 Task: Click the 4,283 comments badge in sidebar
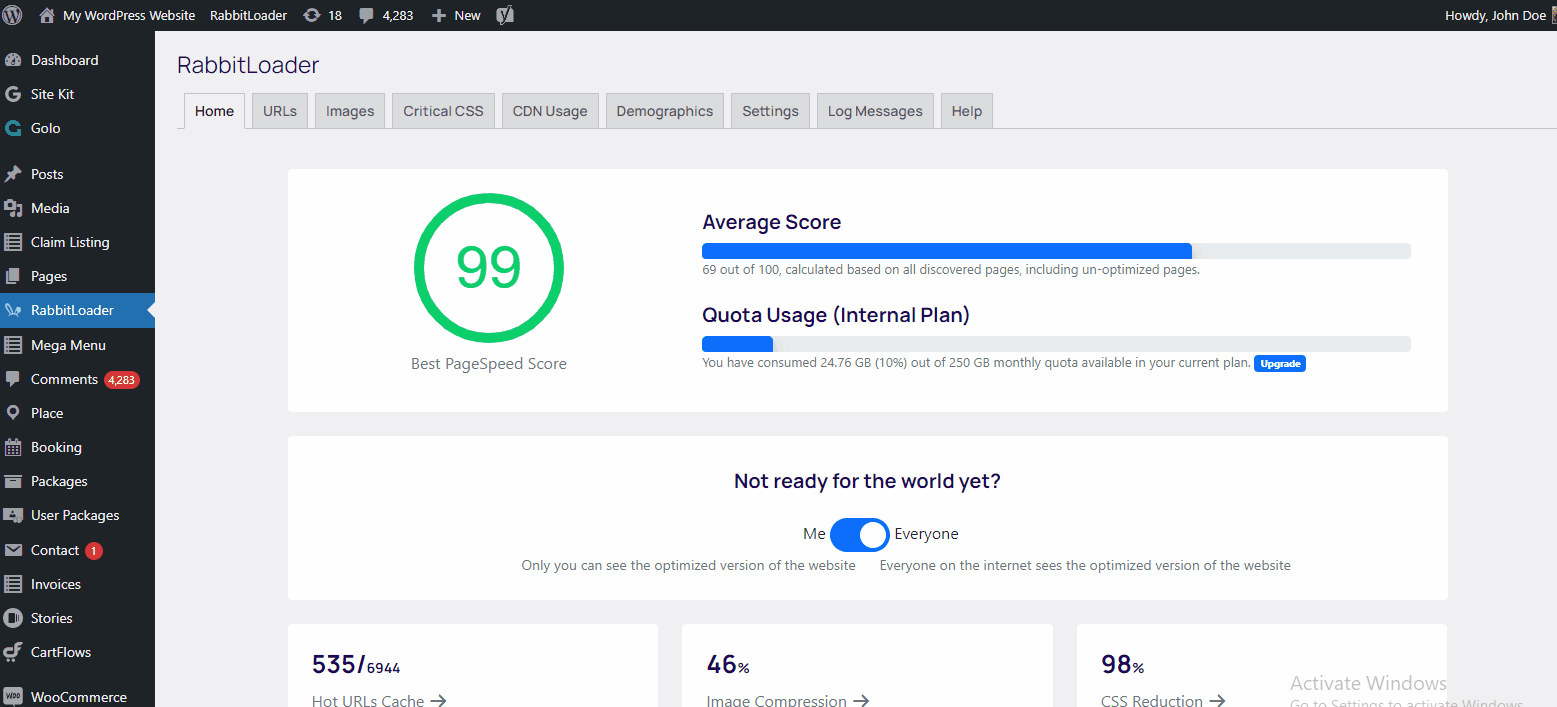pos(121,380)
